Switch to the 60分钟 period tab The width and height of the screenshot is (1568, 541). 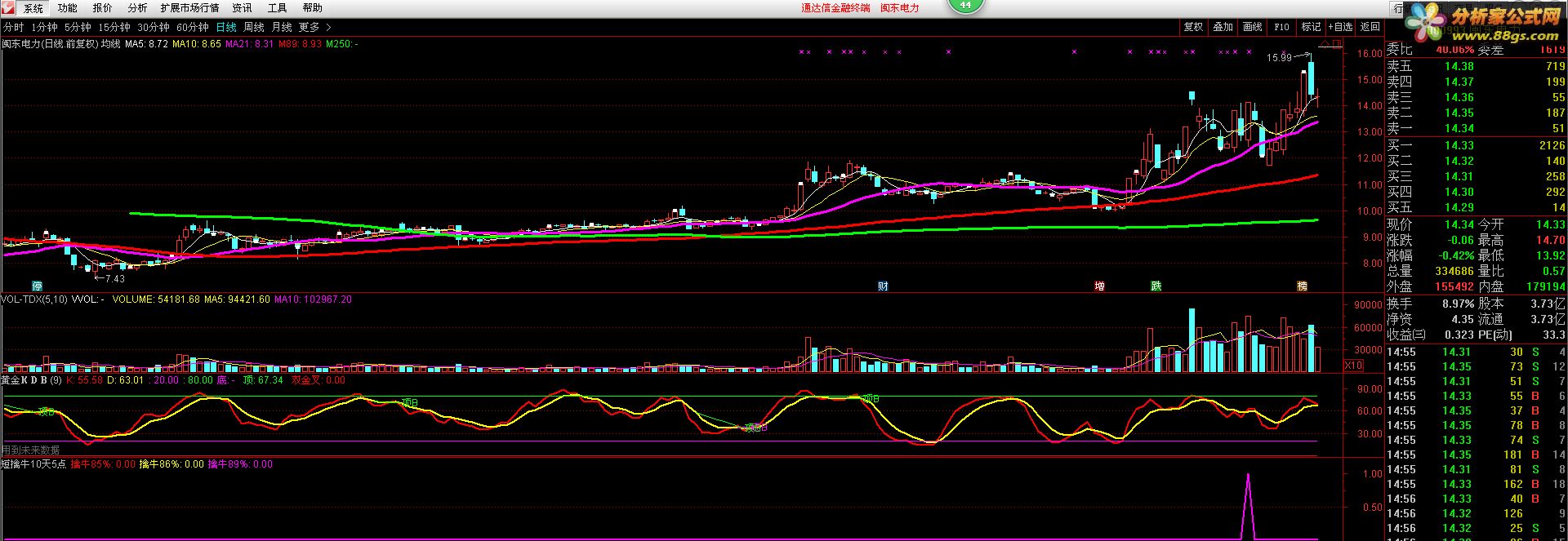point(193,28)
